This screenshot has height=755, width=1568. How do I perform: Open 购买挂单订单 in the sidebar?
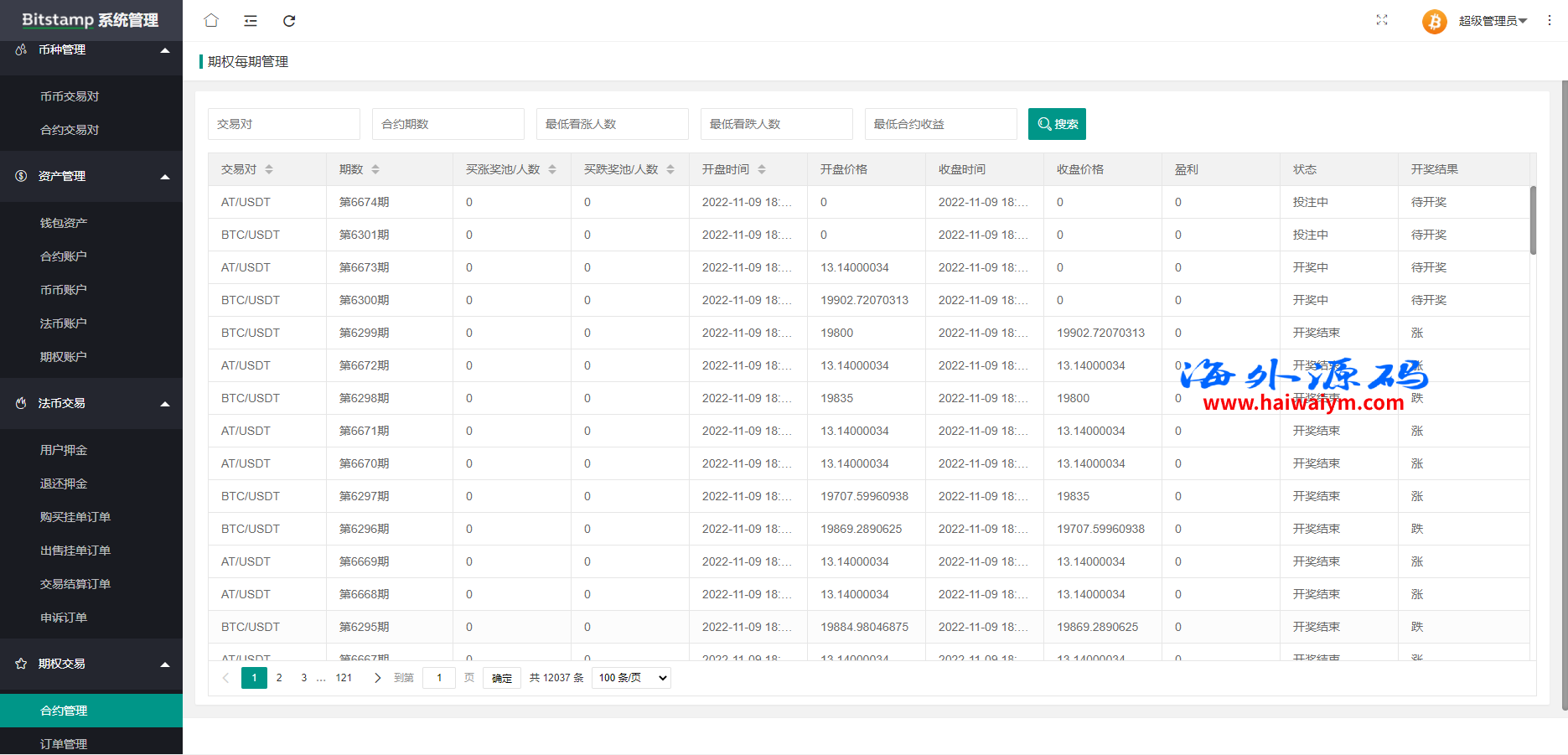75,517
